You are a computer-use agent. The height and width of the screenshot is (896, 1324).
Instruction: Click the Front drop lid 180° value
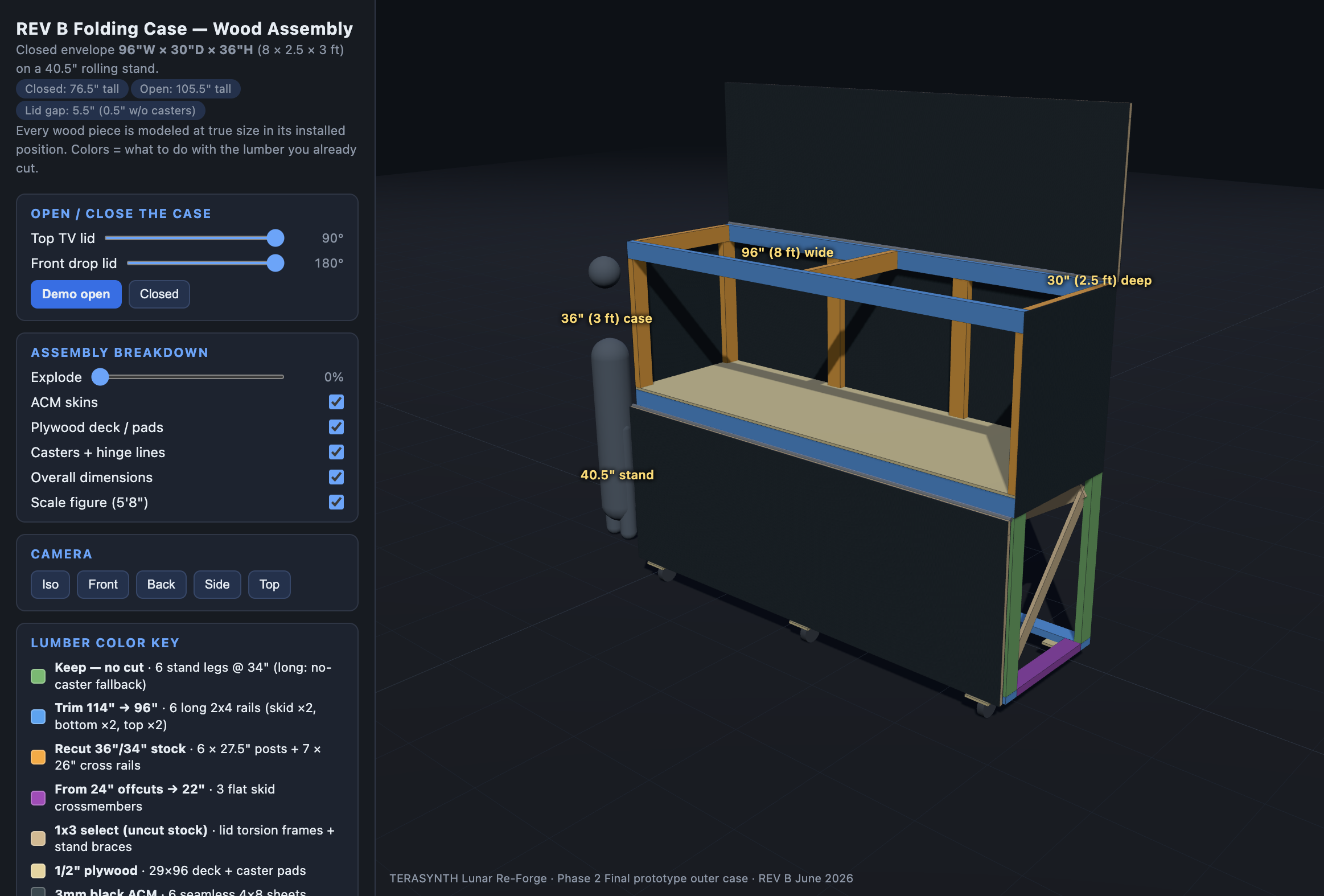[x=329, y=263]
